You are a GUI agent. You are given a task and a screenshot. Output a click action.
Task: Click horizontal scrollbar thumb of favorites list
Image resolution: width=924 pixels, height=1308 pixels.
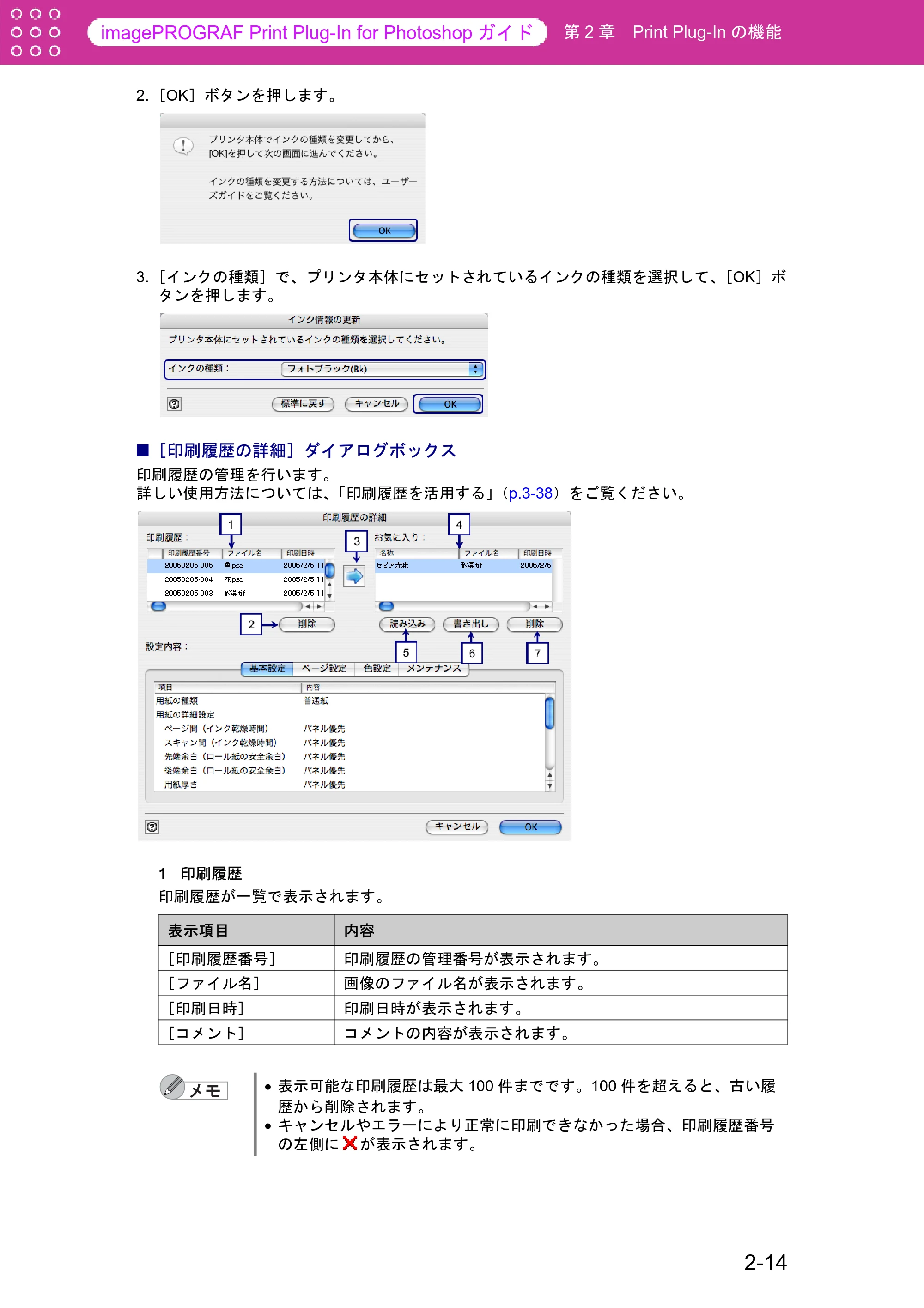pos(386,607)
